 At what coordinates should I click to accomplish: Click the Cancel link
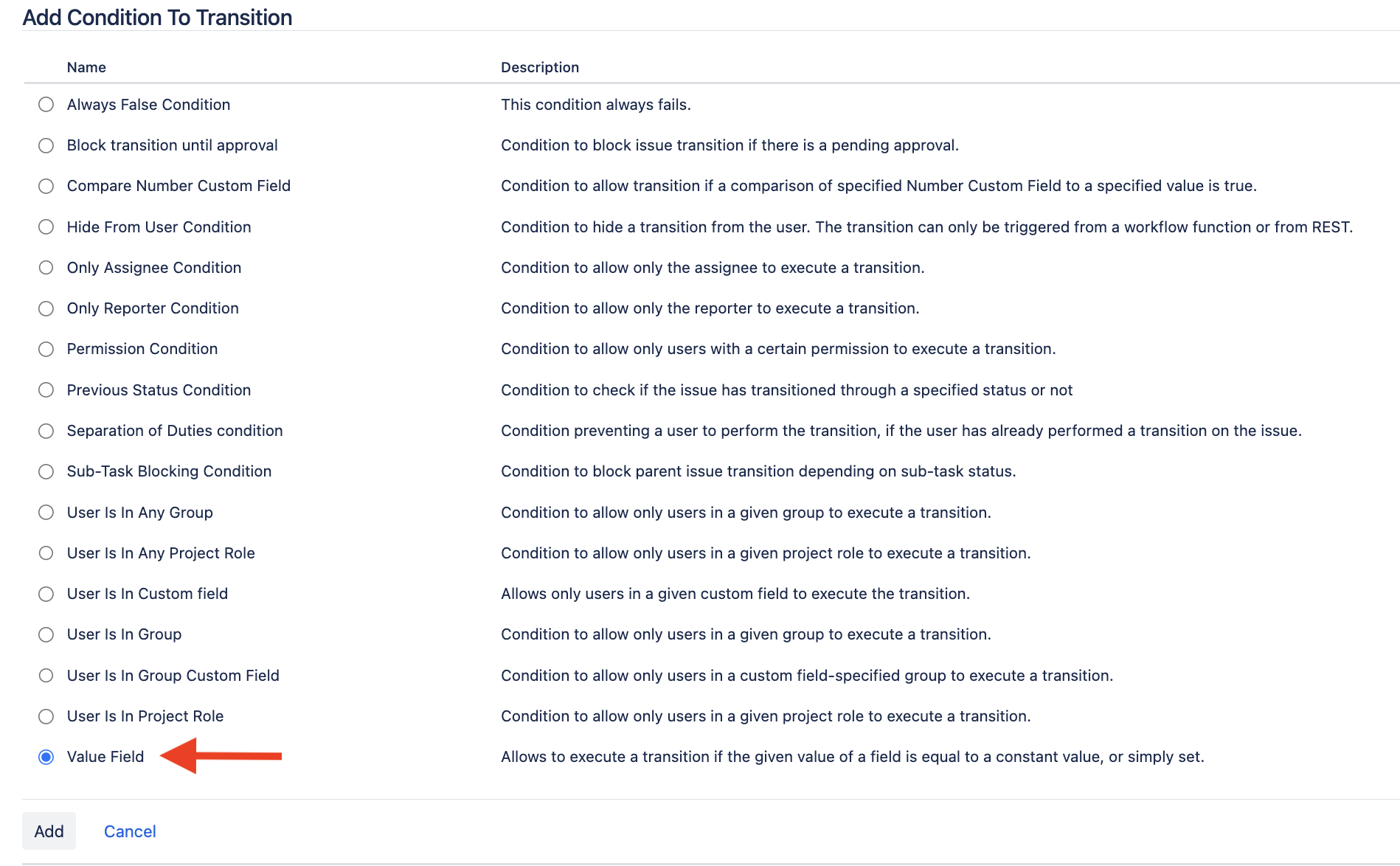pos(130,831)
